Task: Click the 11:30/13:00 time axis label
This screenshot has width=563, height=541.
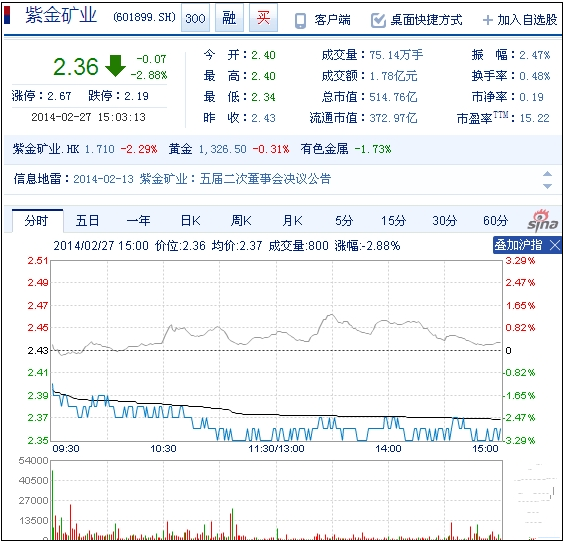Action: pos(276,448)
